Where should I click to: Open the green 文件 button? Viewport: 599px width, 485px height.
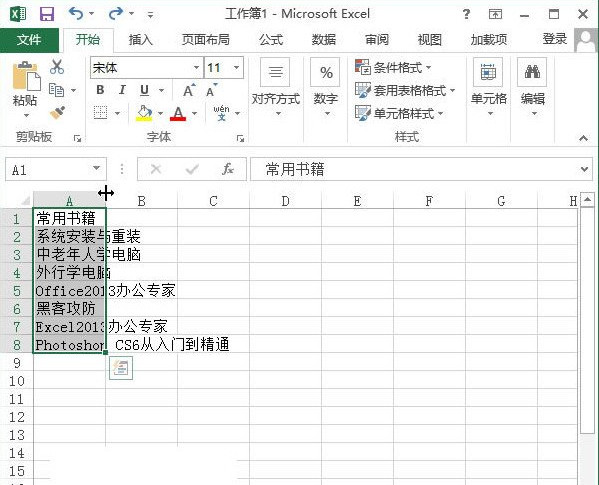(x=29, y=40)
